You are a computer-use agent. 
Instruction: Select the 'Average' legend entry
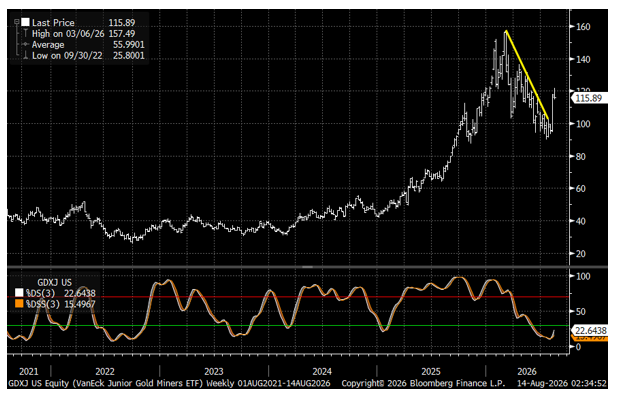point(48,44)
